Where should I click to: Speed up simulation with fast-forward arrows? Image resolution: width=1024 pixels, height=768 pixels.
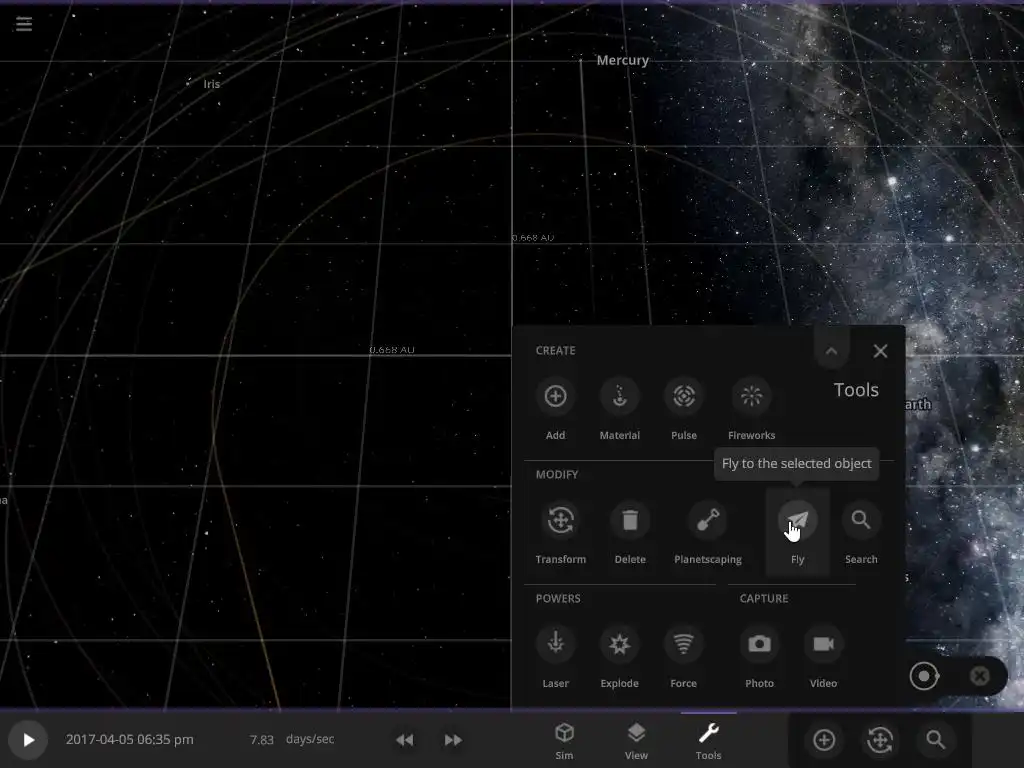pyautogui.click(x=453, y=739)
